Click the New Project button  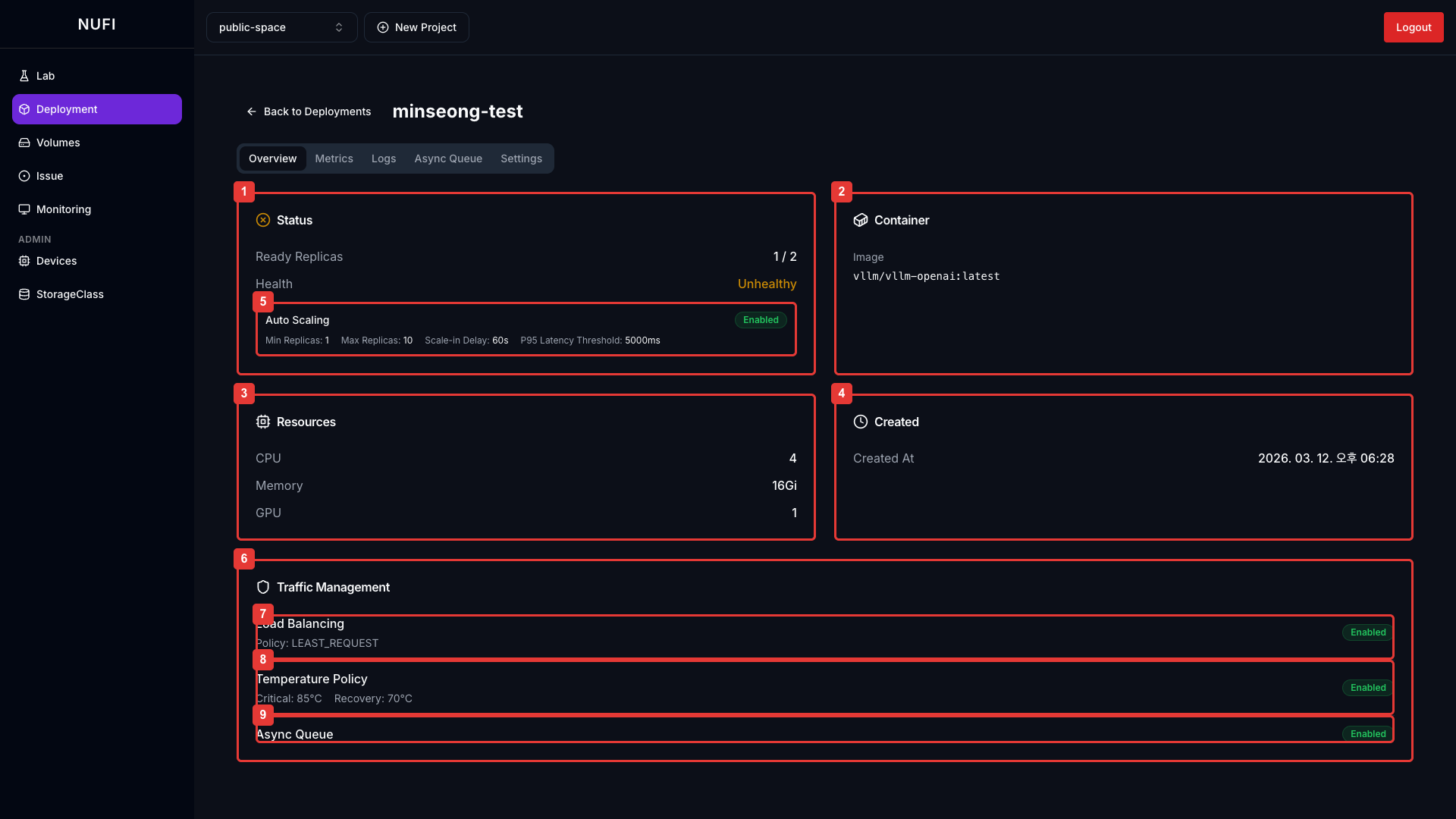click(x=416, y=27)
